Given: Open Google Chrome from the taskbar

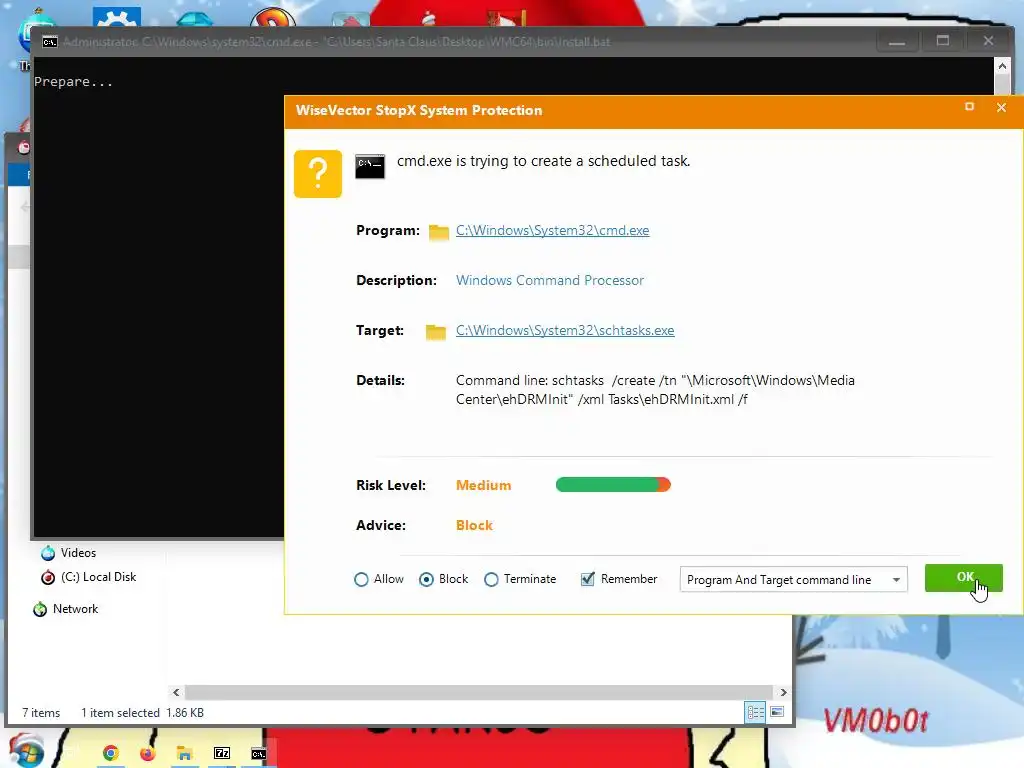Looking at the screenshot, I should (x=110, y=754).
